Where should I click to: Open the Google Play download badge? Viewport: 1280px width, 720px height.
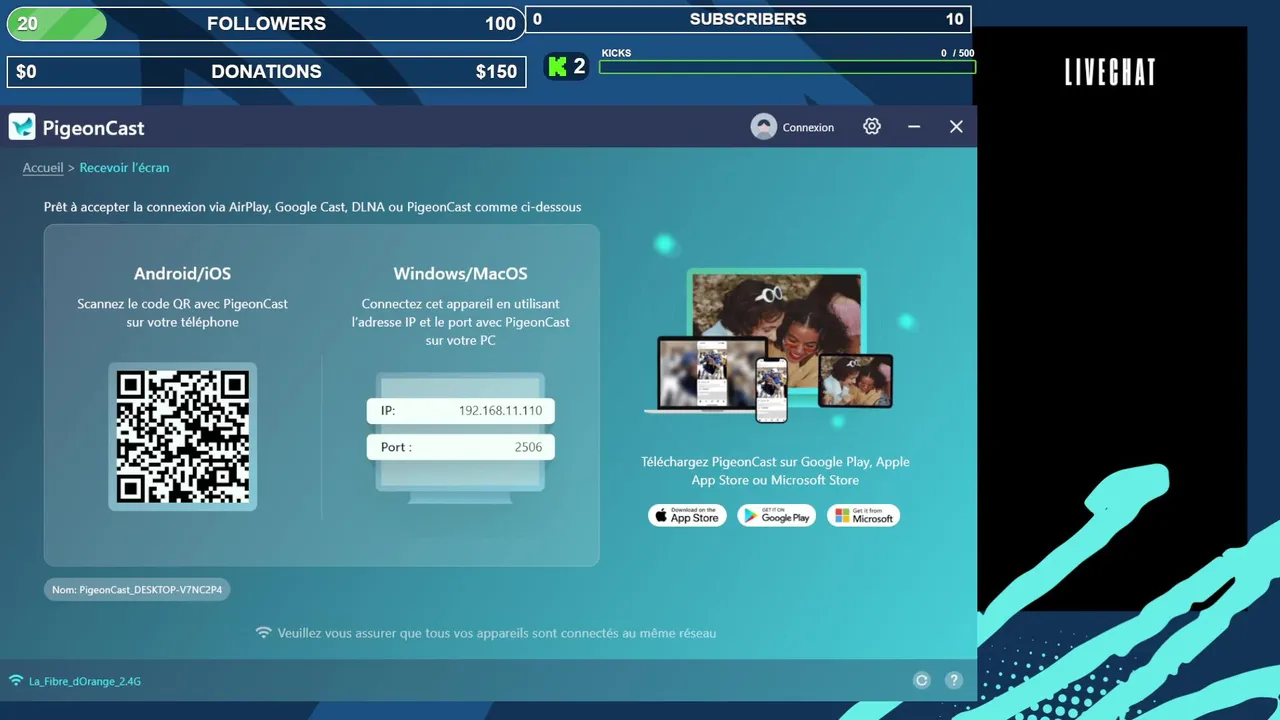(x=777, y=515)
